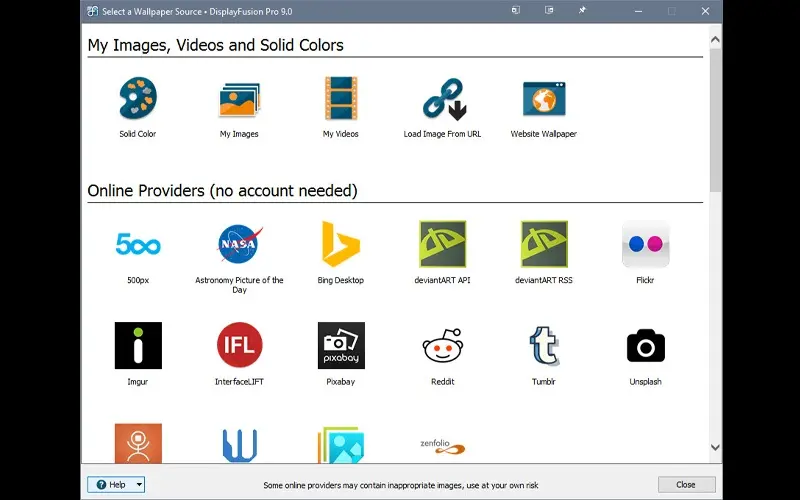Viewport: 800px width, 500px height.
Task: Select Bing Desktop provider
Action: pos(340,245)
